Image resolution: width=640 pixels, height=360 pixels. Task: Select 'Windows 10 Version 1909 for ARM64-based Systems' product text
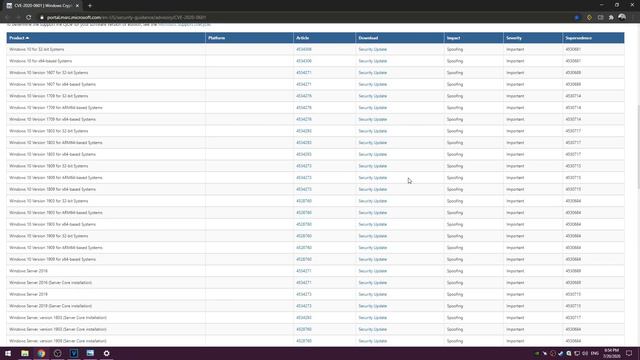point(56,248)
